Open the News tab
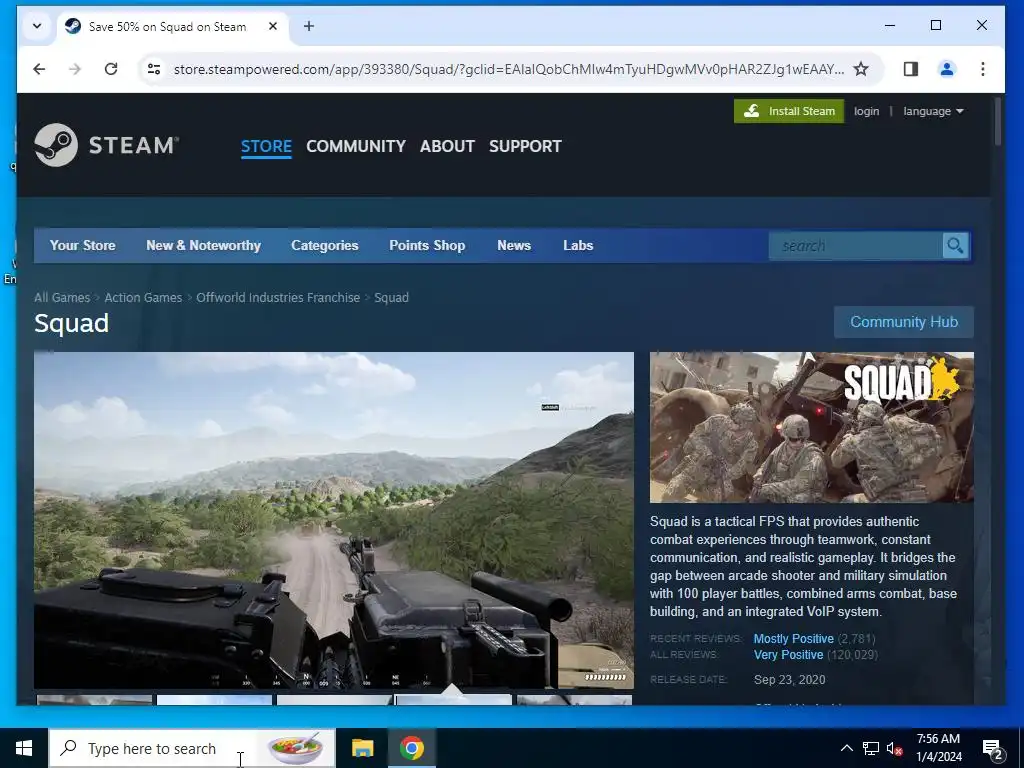1024x768 pixels. [x=514, y=246]
